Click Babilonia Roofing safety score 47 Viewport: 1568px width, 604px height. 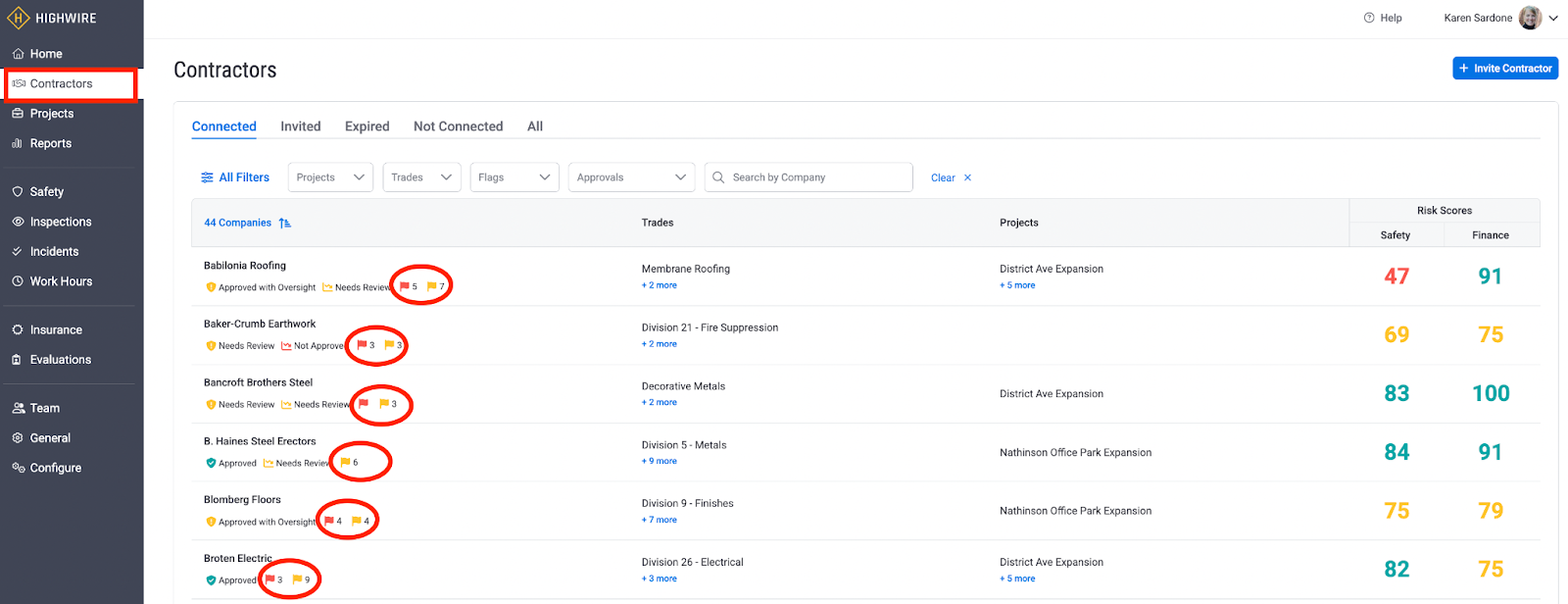1396,277
